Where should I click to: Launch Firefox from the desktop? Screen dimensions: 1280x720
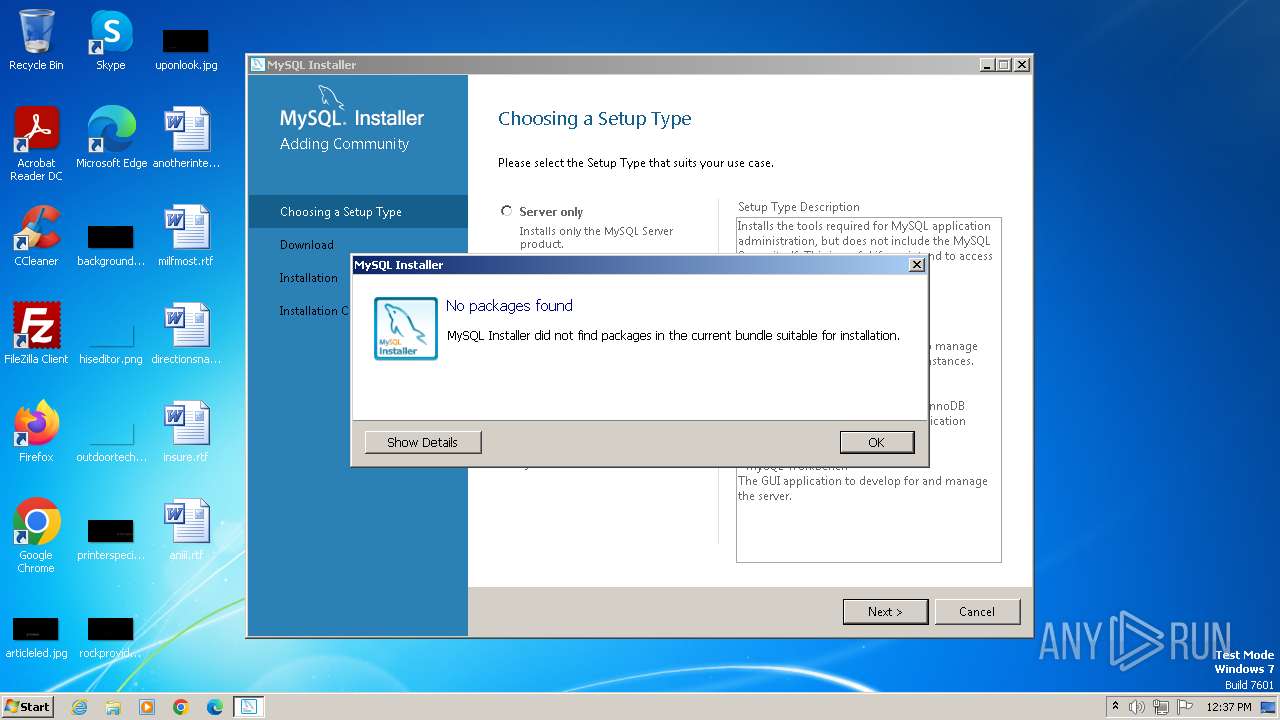36,431
